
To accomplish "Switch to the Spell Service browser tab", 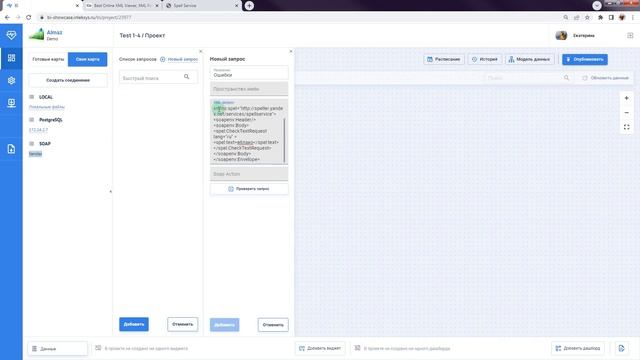I will tap(202, 6).
